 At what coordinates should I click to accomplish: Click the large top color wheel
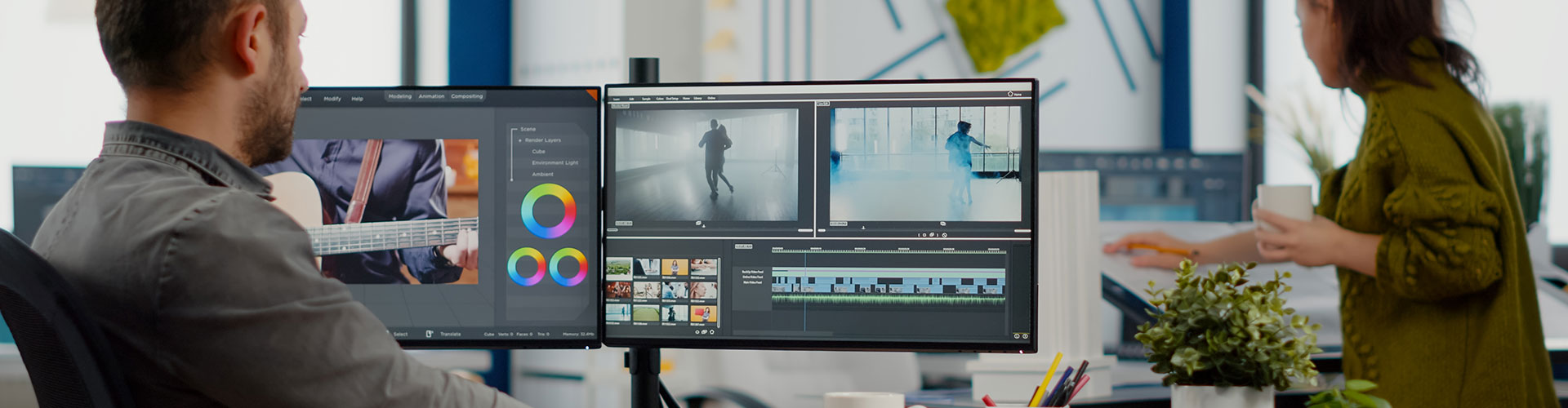coord(548,211)
